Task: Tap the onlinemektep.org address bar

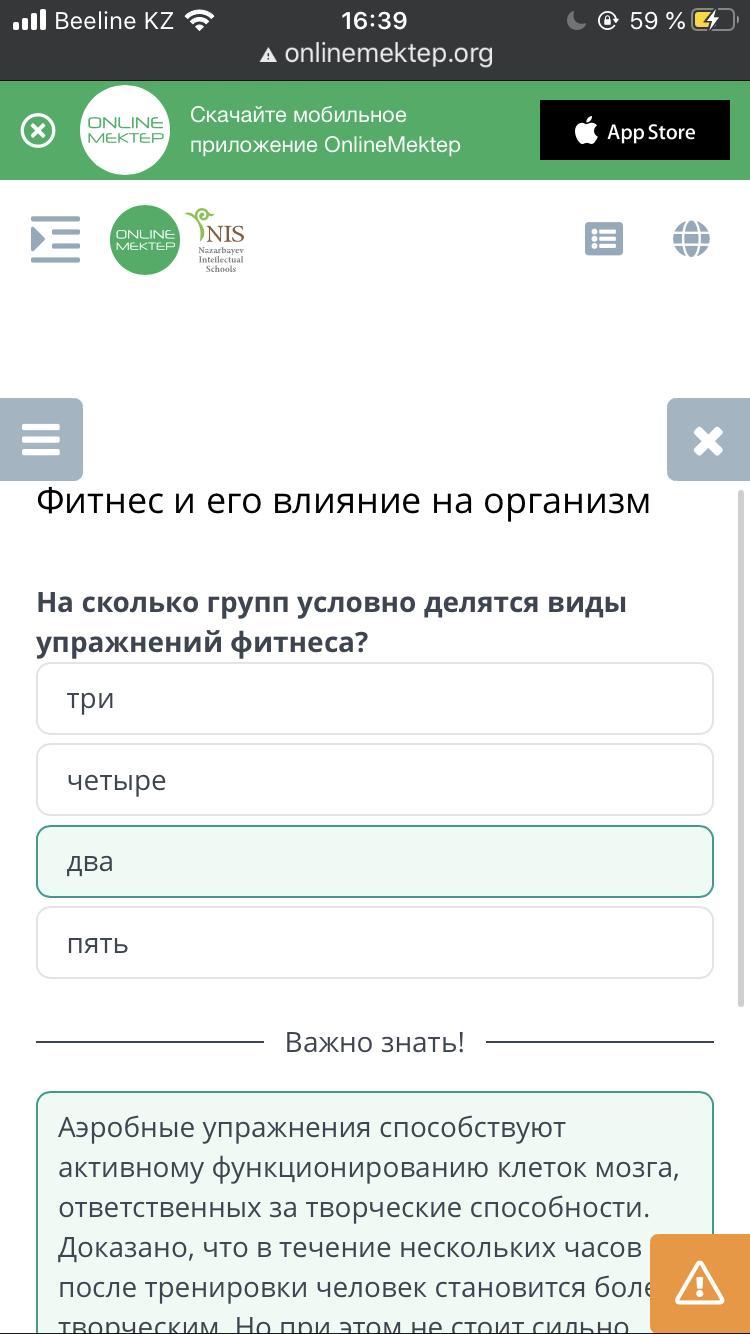Action: pos(375,54)
